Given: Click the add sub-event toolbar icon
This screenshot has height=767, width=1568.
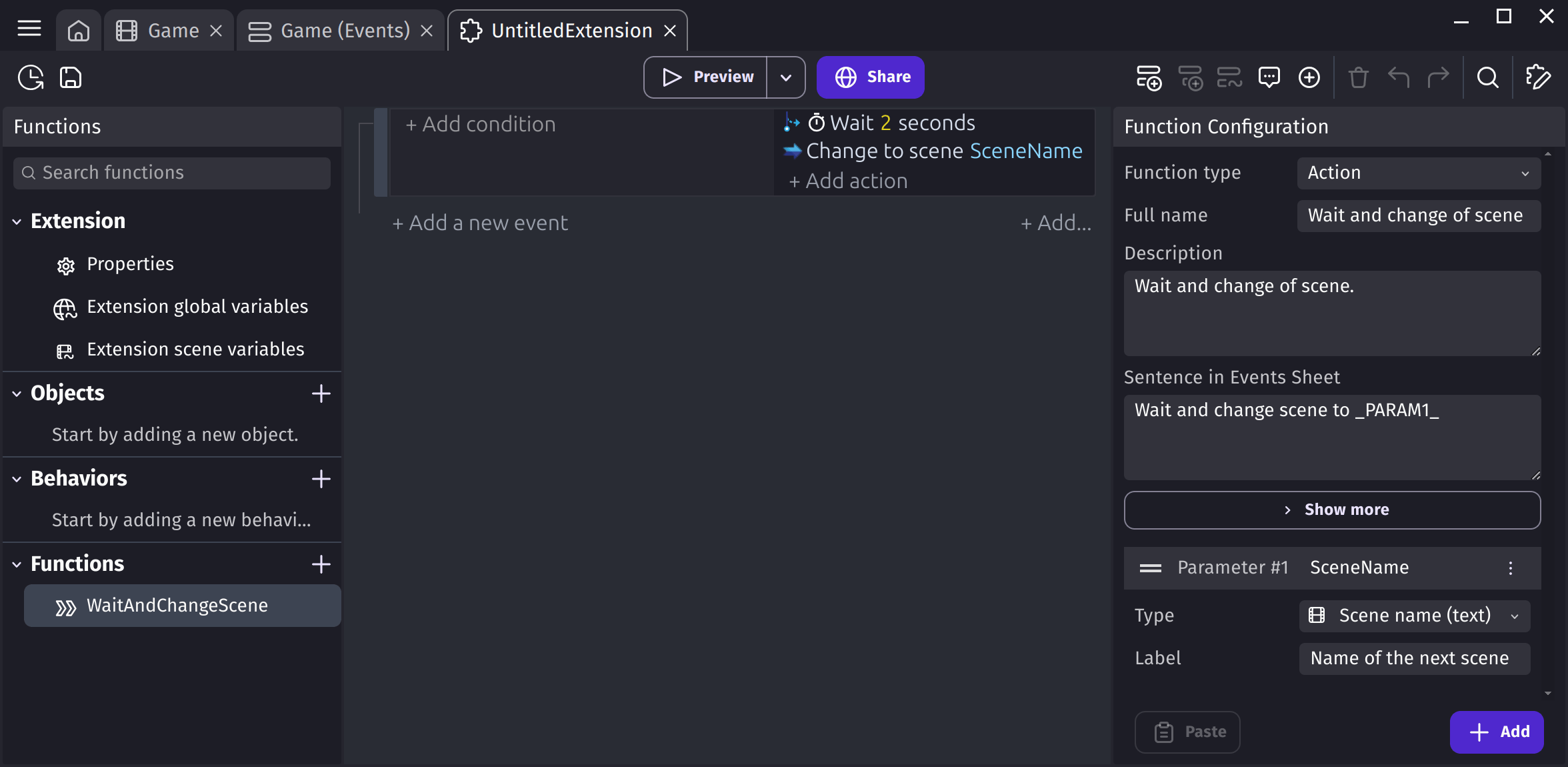Looking at the screenshot, I should pos(1191,77).
